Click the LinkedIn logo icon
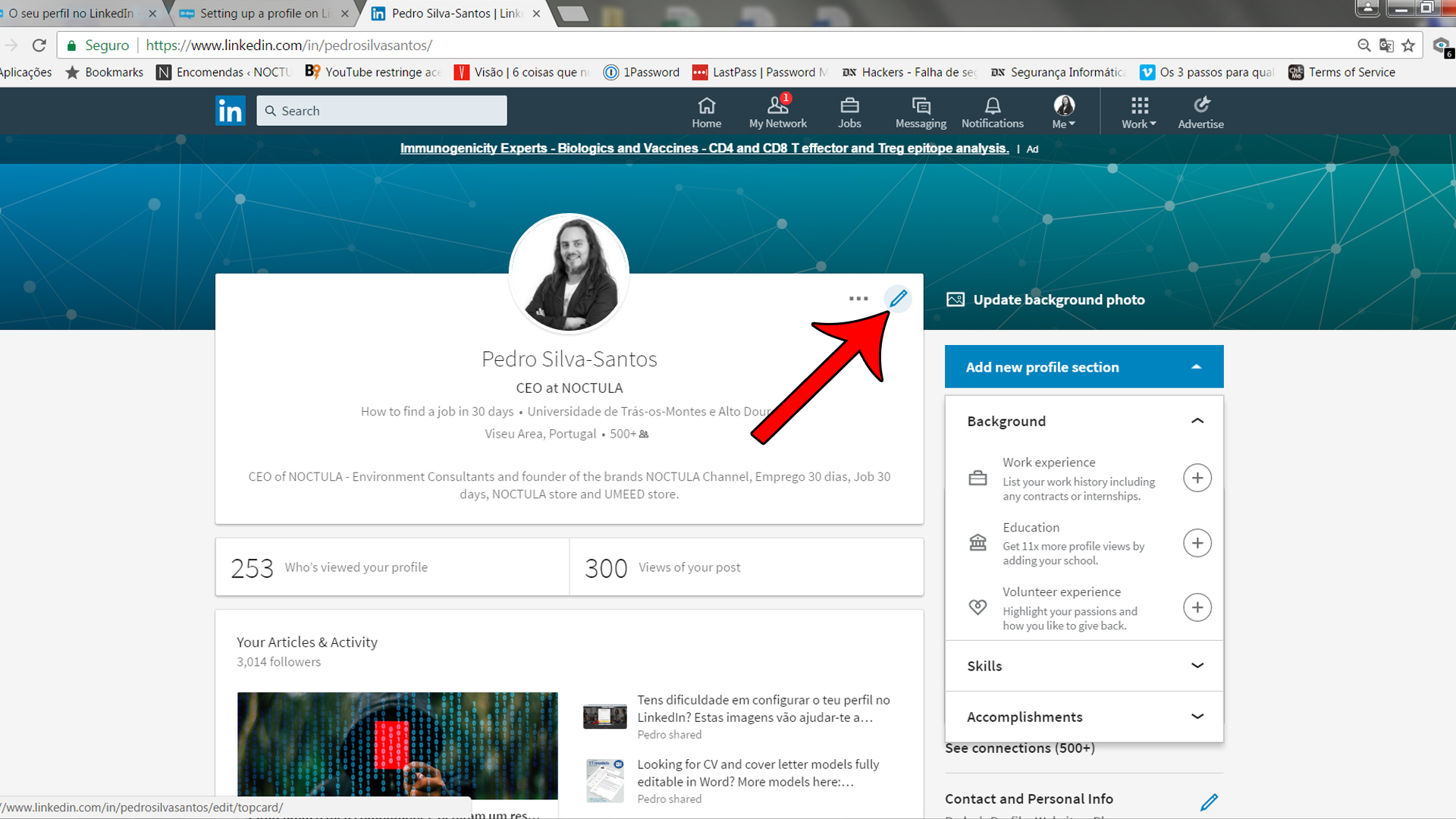Viewport: 1456px width, 819px height. 230,111
